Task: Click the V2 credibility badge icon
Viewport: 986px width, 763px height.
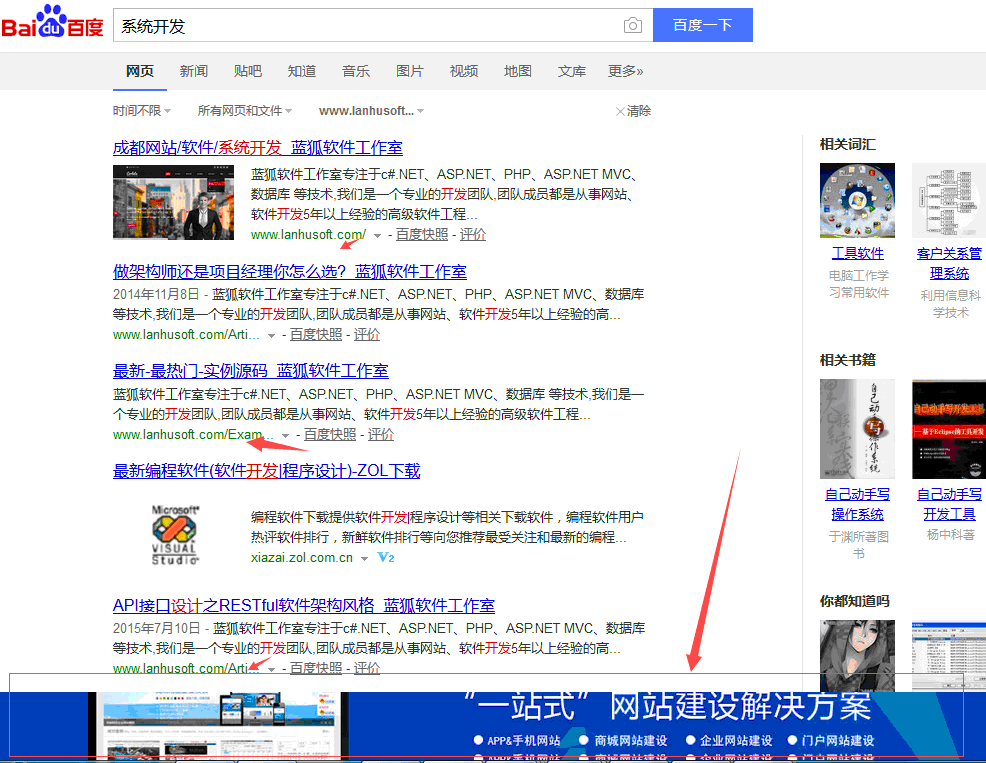Action: click(385, 557)
